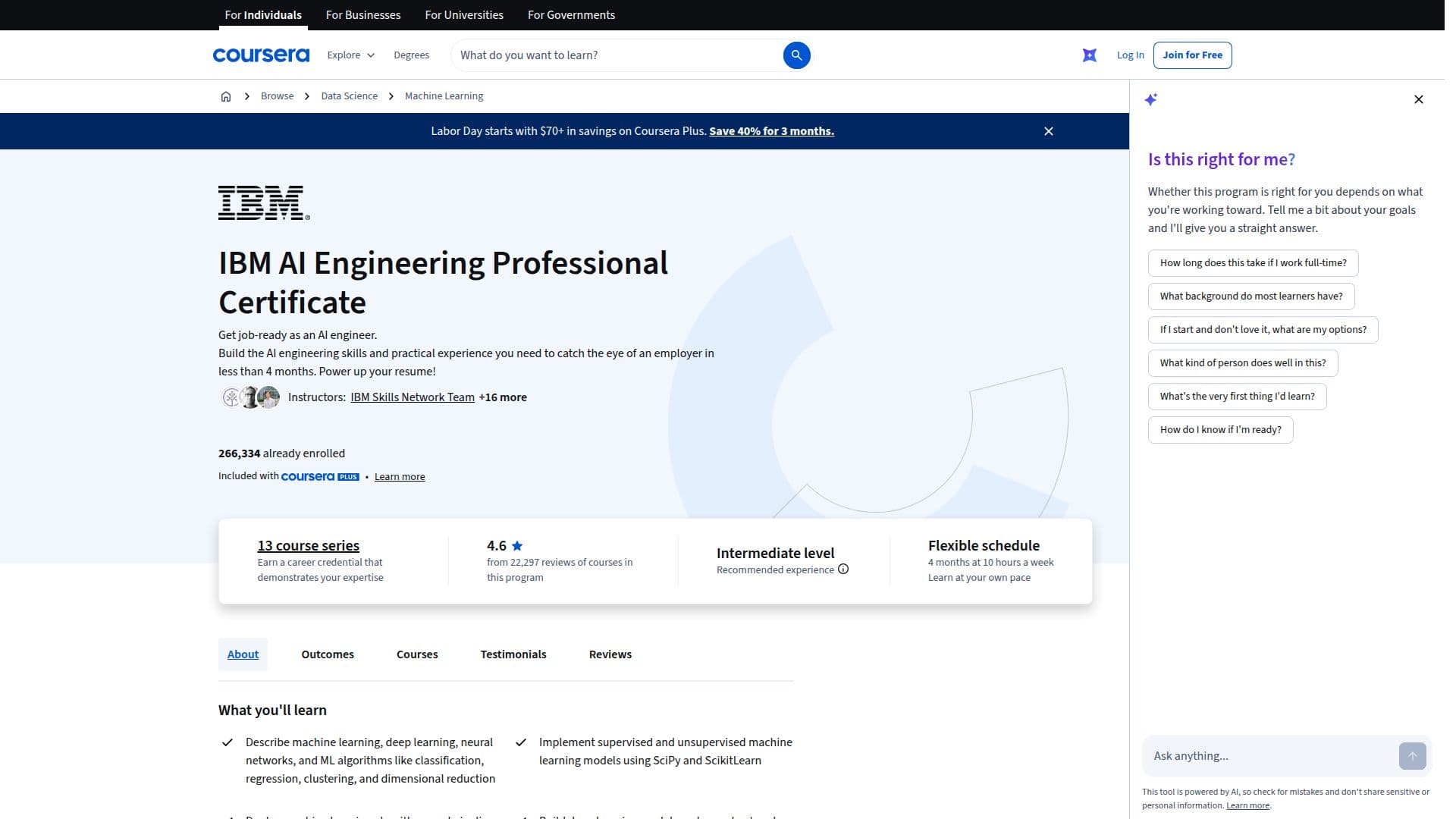The width and height of the screenshot is (1456, 819).
Task: Click the rating star icon next to 4.6
Action: [517, 546]
